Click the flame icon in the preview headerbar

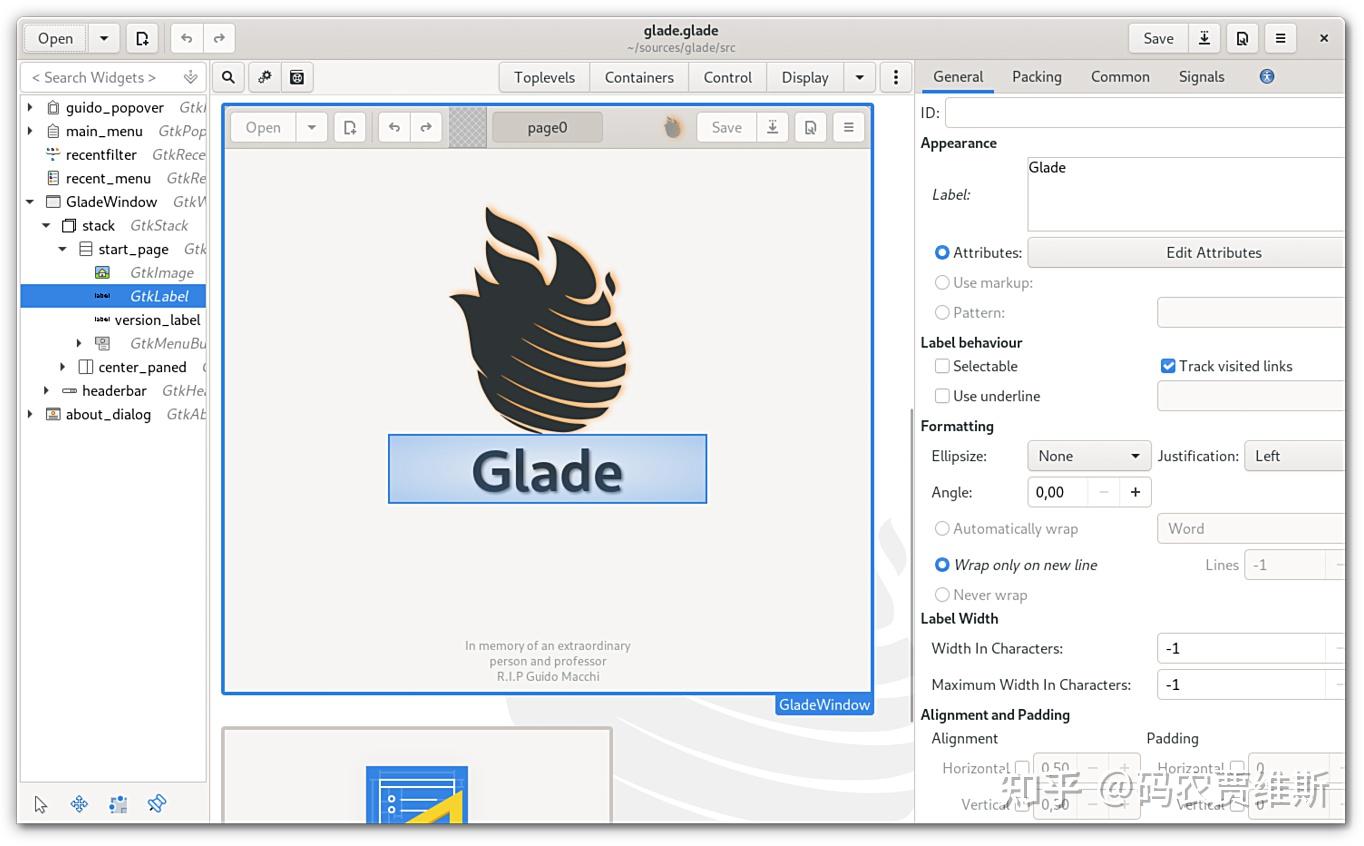[673, 127]
